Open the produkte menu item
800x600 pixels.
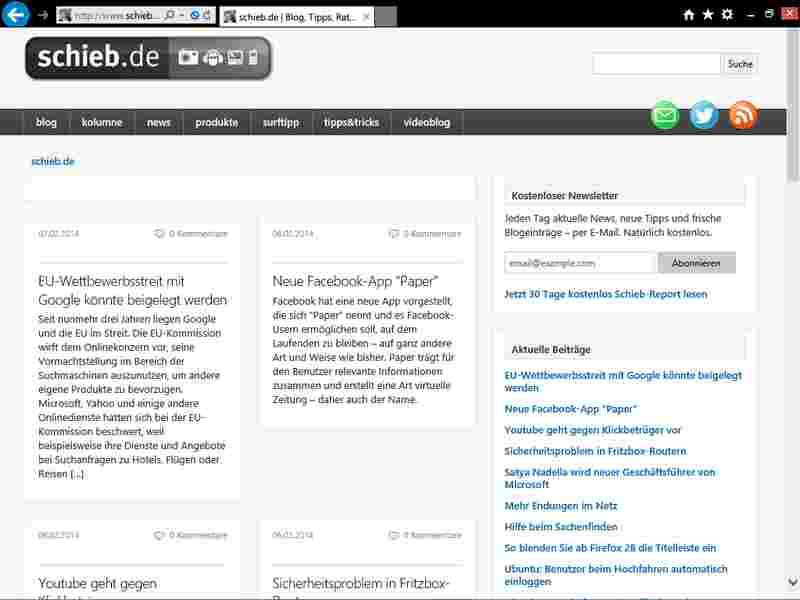pos(217,122)
